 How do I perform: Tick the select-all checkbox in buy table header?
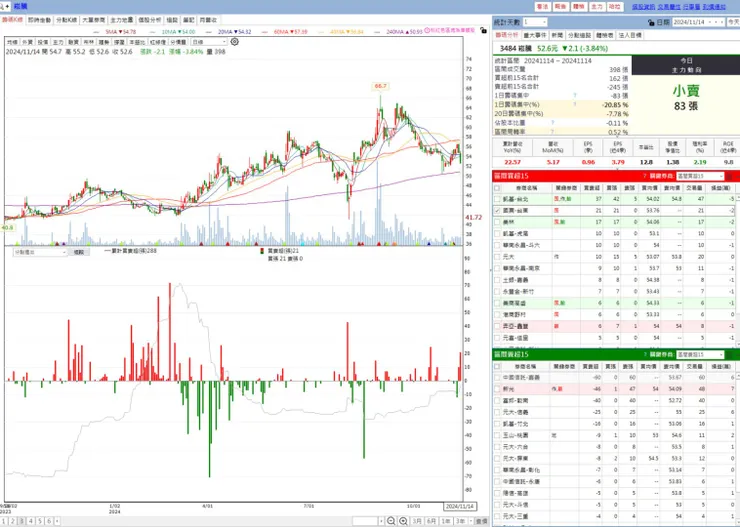point(497,188)
